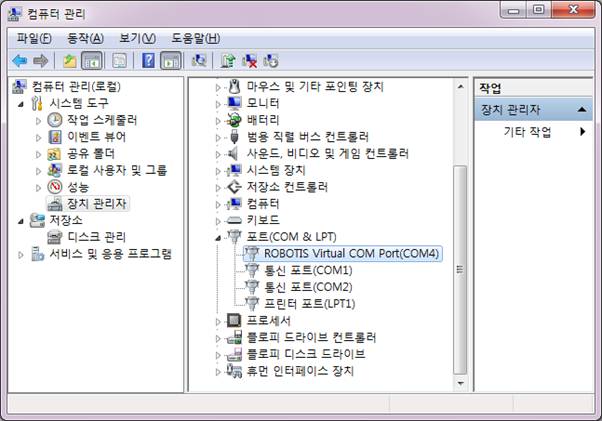Screen dimensions: 602x421
Task: Click the blue help icon in toolbar
Action: pos(148,60)
